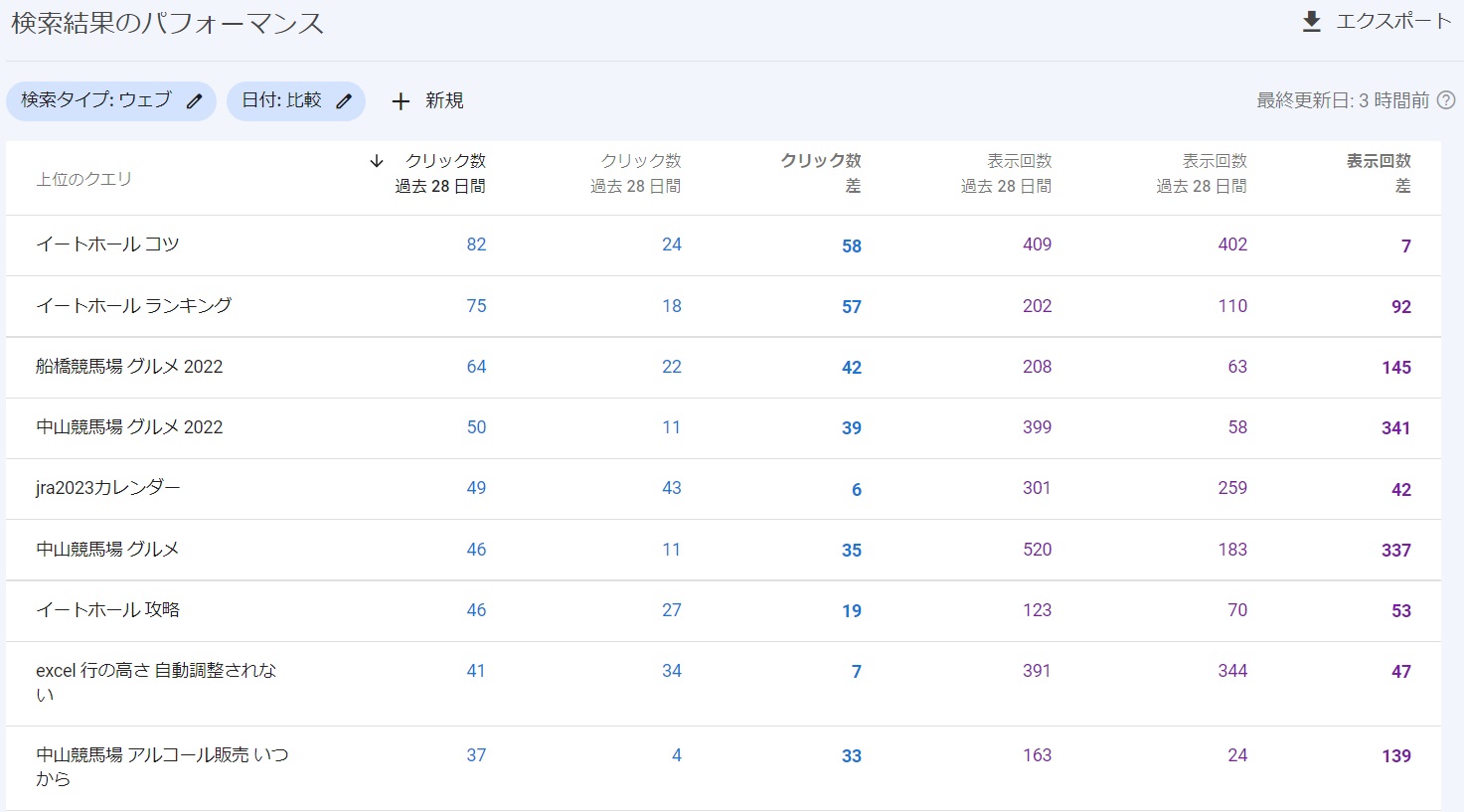
Task: Click the 新規 add filter button
Action: tap(443, 100)
